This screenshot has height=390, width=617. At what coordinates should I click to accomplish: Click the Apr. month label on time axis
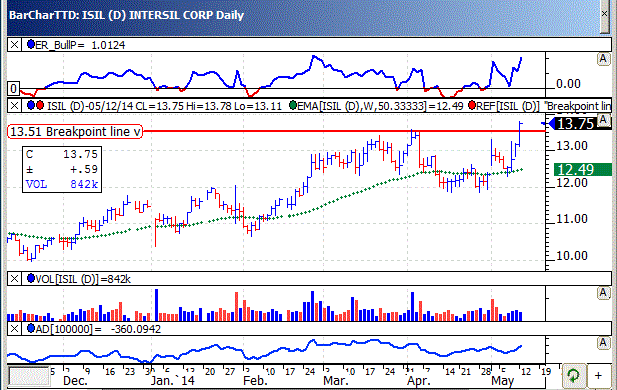(419, 381)
